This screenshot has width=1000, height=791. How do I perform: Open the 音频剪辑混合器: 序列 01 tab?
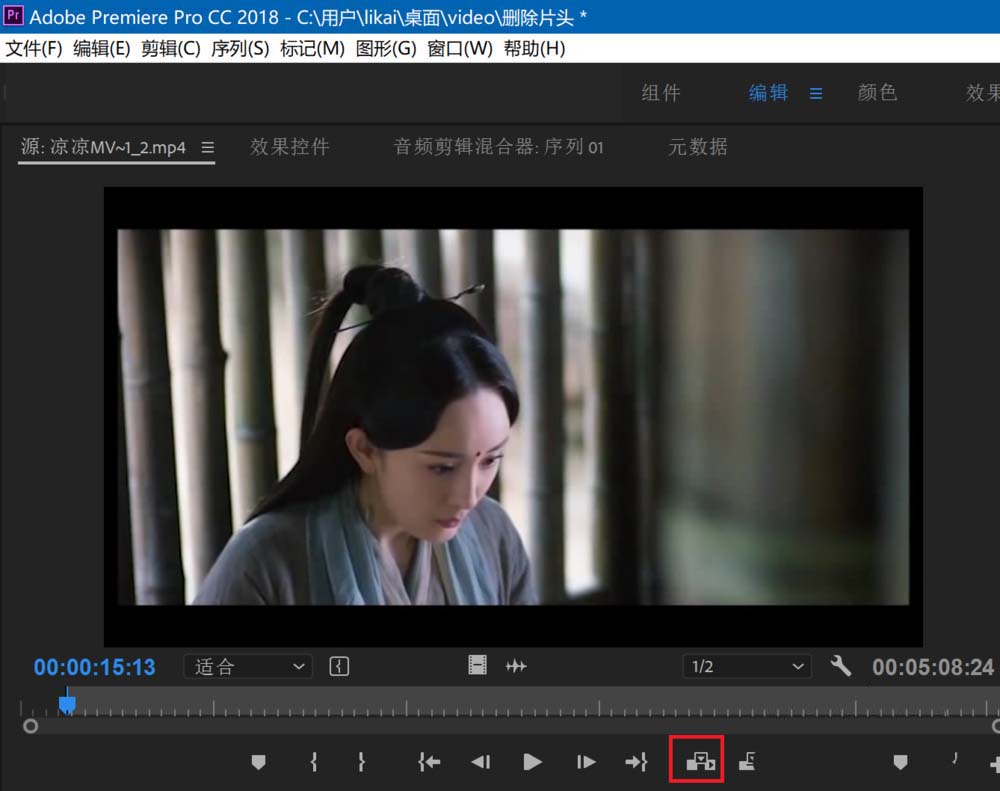pyautogui.click(x=498, y=147)
